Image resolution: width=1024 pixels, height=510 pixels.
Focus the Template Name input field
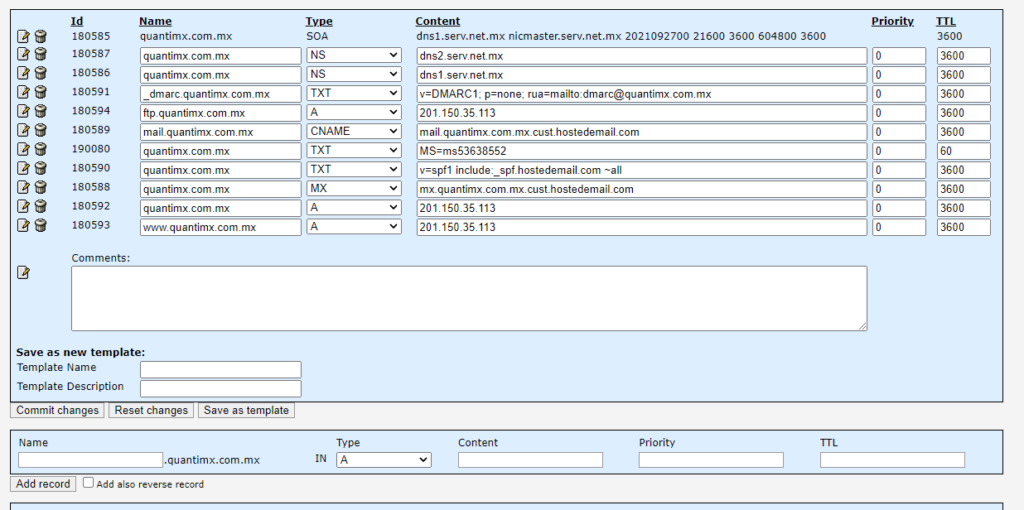coord(220,369)
